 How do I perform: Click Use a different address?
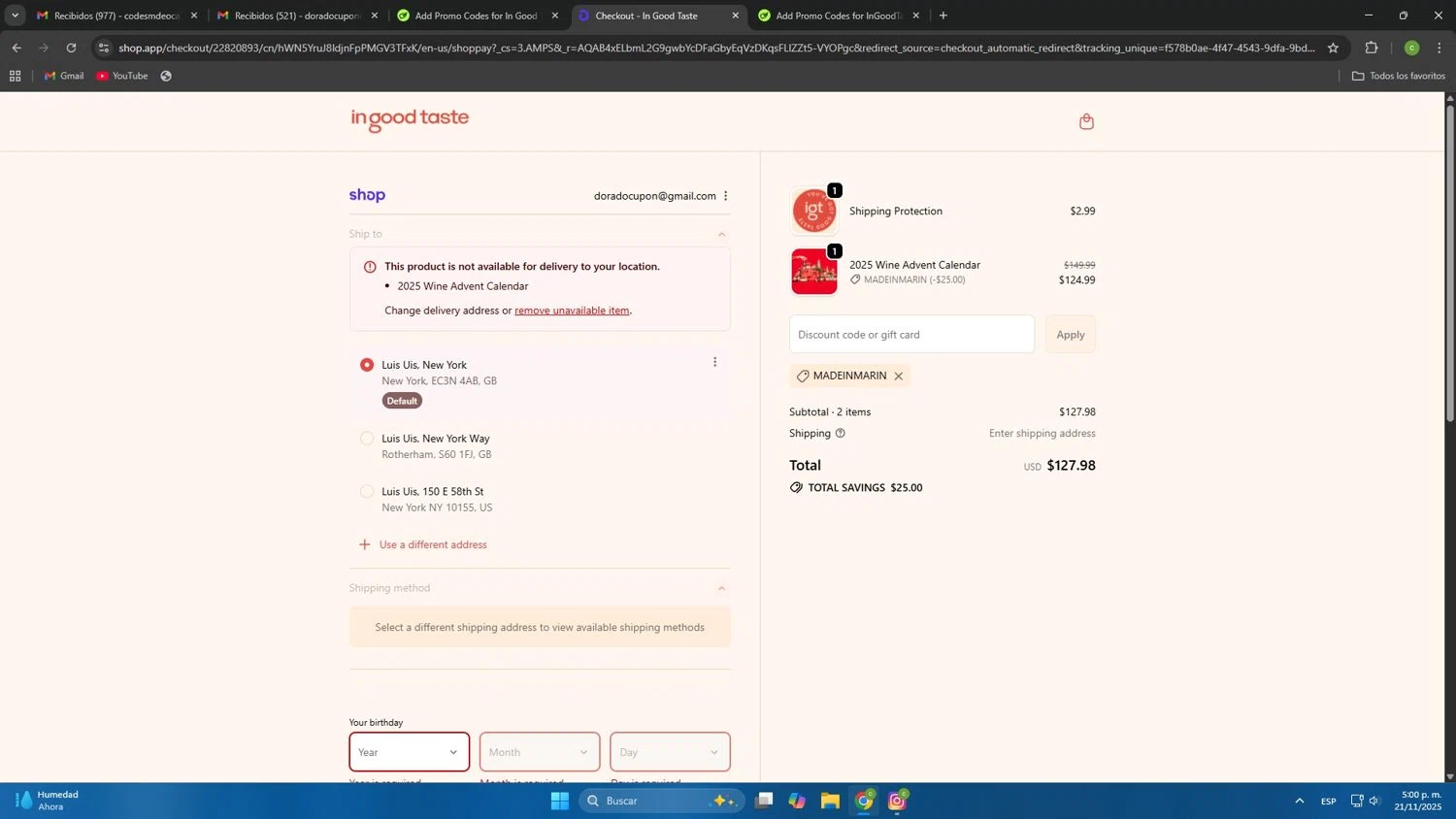coord(423,545)
